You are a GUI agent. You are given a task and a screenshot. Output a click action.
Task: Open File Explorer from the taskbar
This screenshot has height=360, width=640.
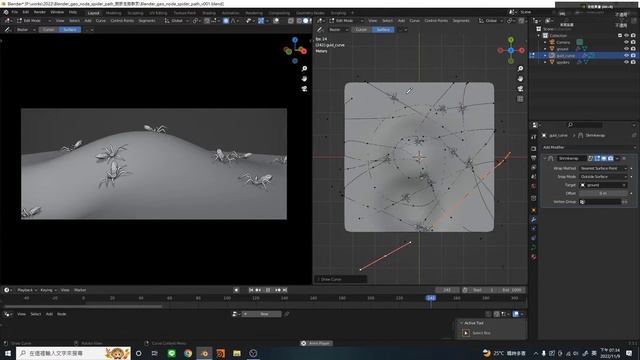(x=237, y=353)
